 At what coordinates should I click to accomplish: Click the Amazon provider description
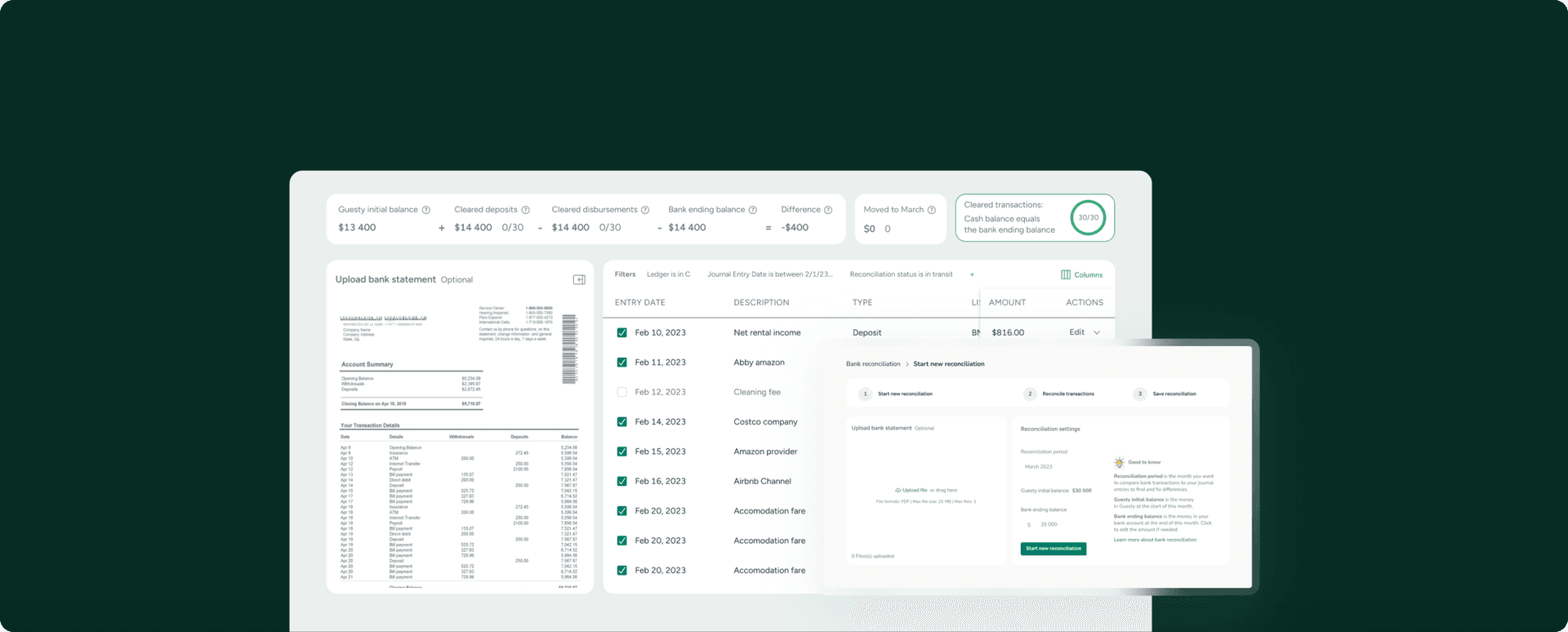(765, 452)
